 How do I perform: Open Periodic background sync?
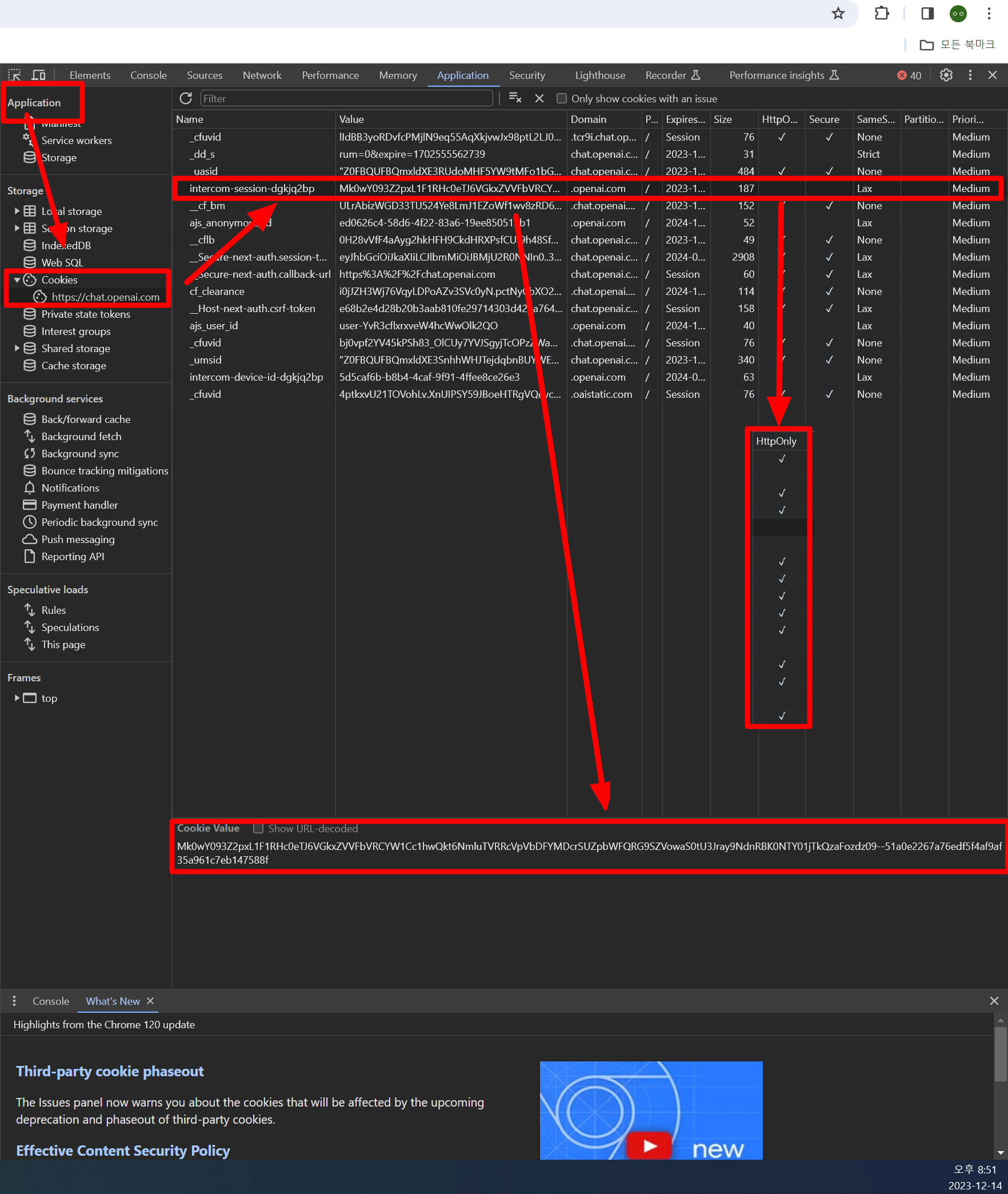99,522
